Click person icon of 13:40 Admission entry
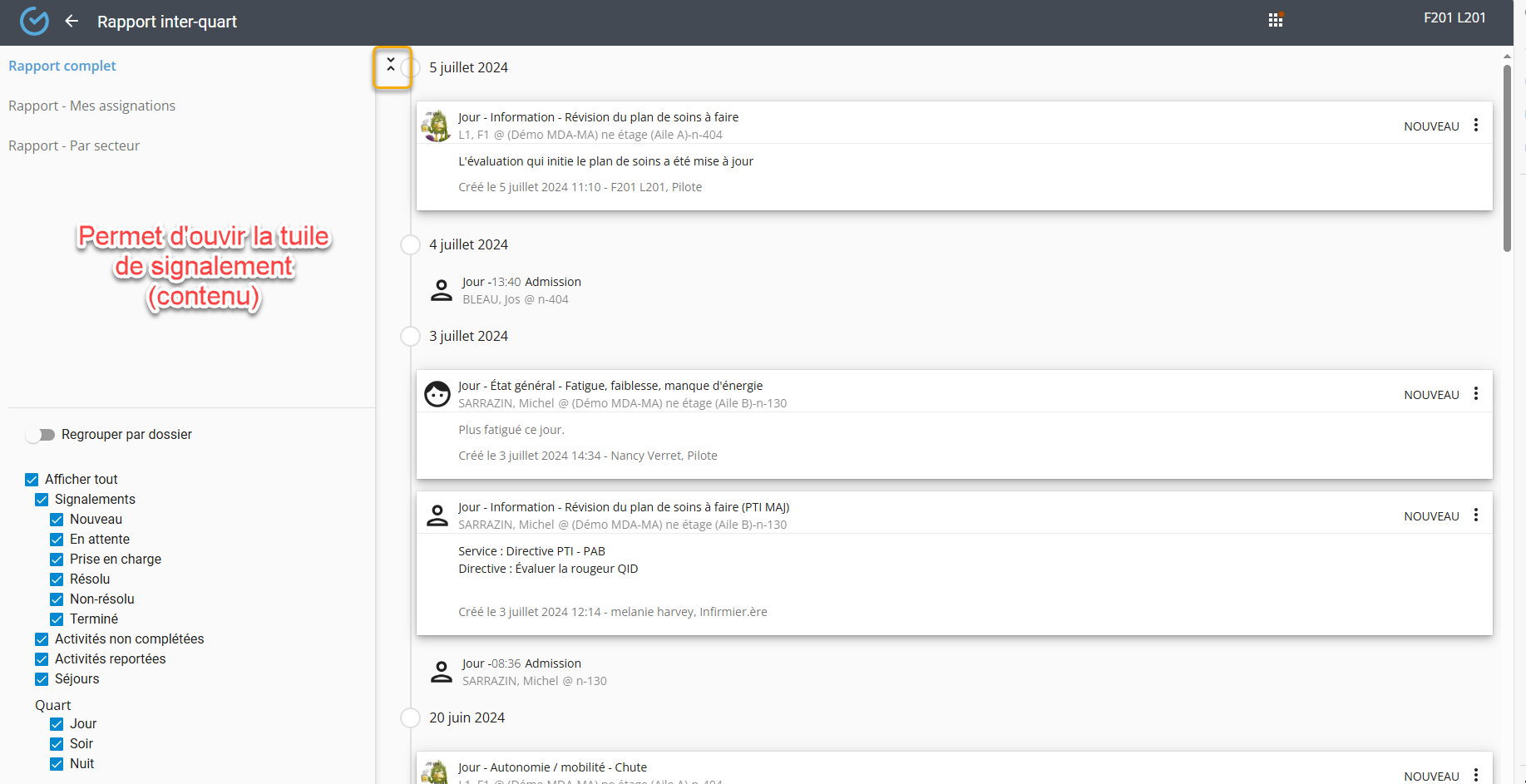 442,290
